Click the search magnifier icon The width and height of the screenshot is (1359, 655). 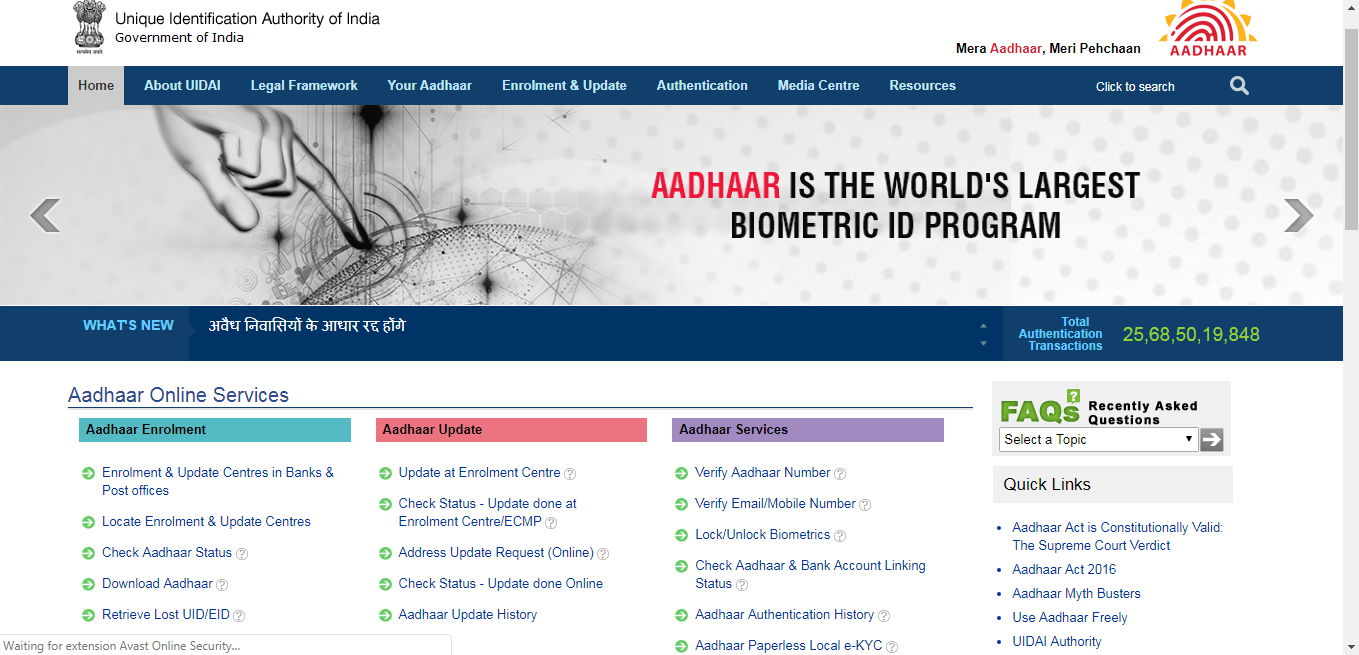click(1239, 86)
